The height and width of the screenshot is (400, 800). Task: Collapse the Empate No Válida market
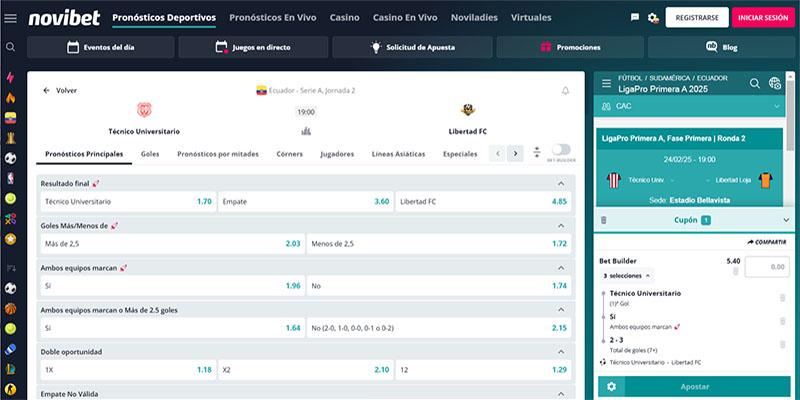(x=561, y=394)
